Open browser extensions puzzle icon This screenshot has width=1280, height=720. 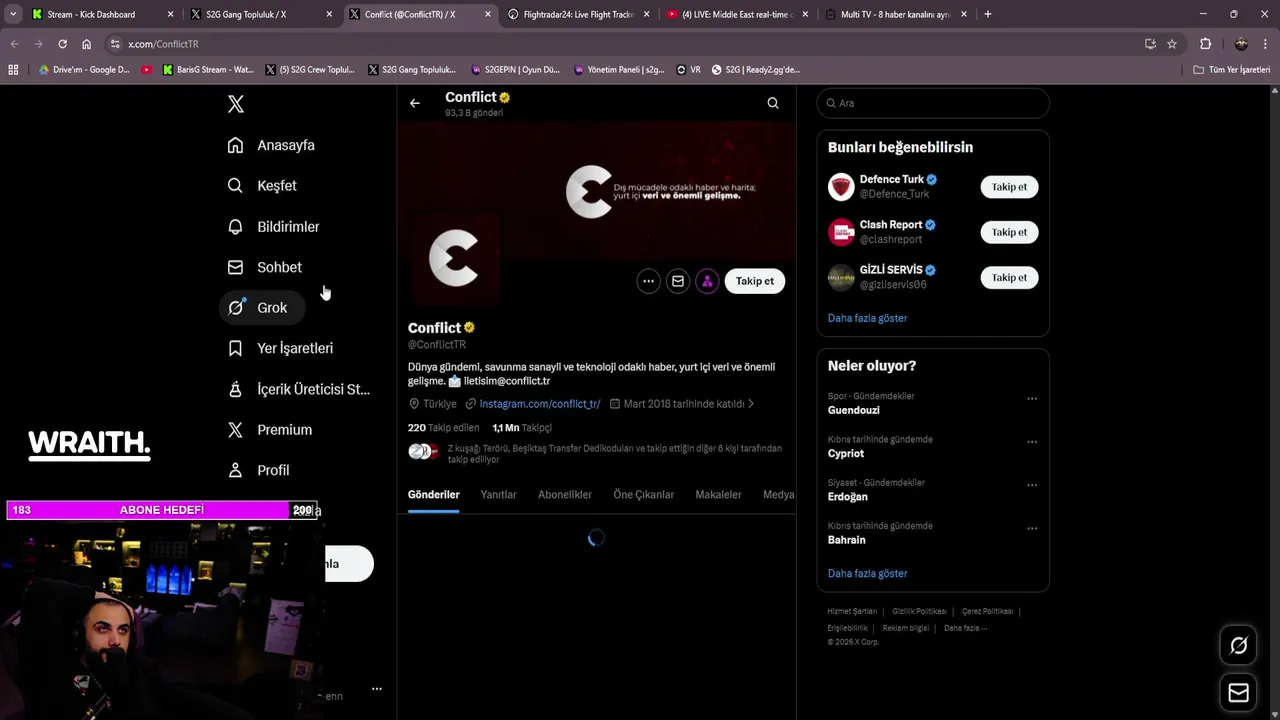click(x=1205, y=44)
